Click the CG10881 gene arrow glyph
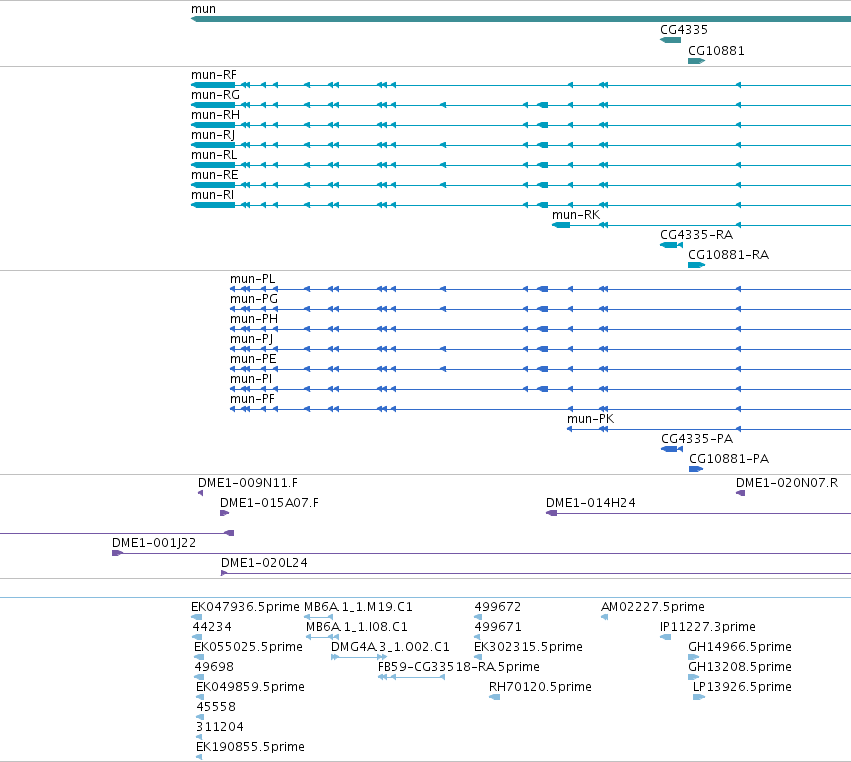The image size is (851, 762). 696,61
